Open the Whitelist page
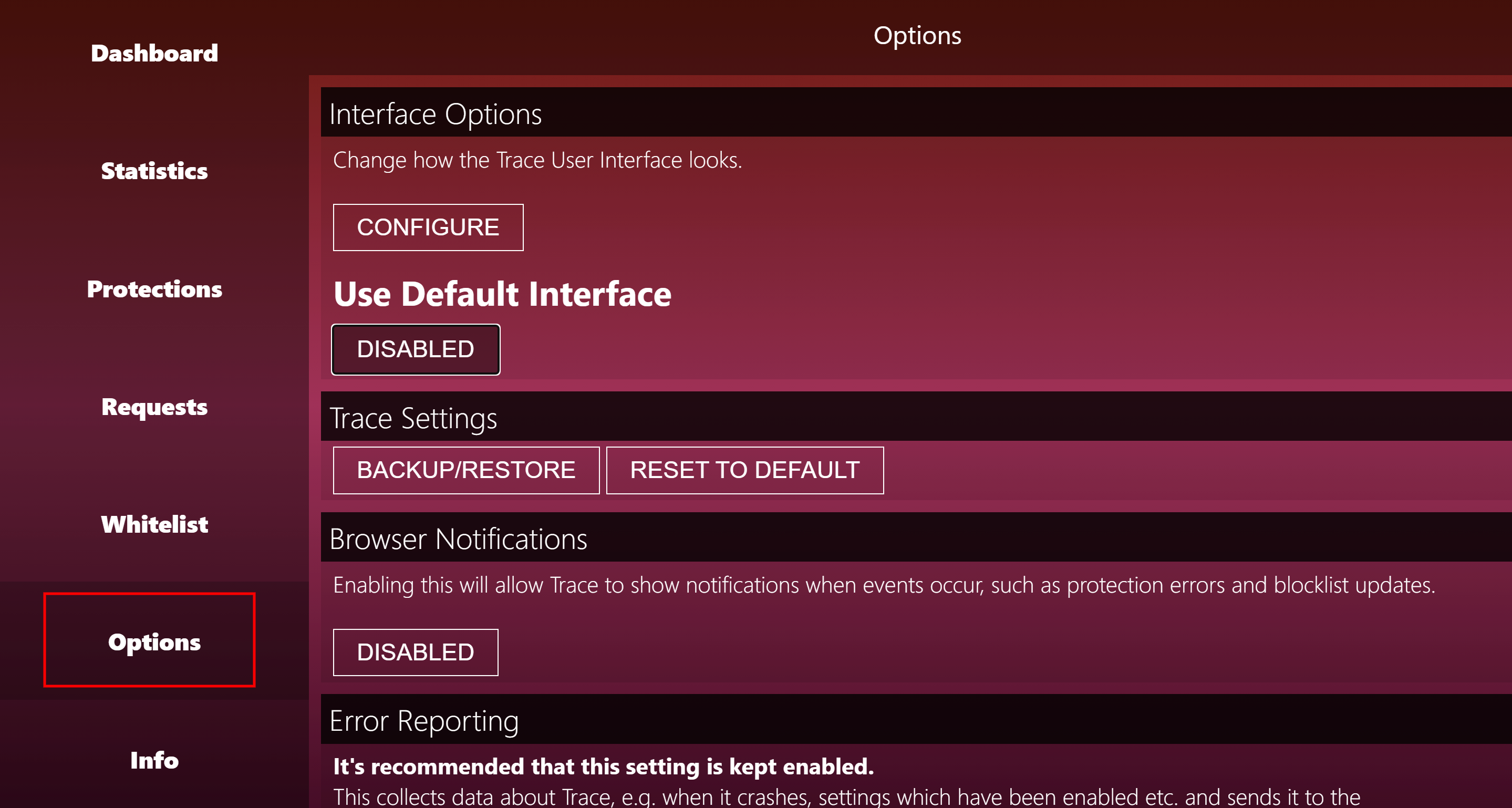Screen dimensions: 1512x808 point(154,525)
